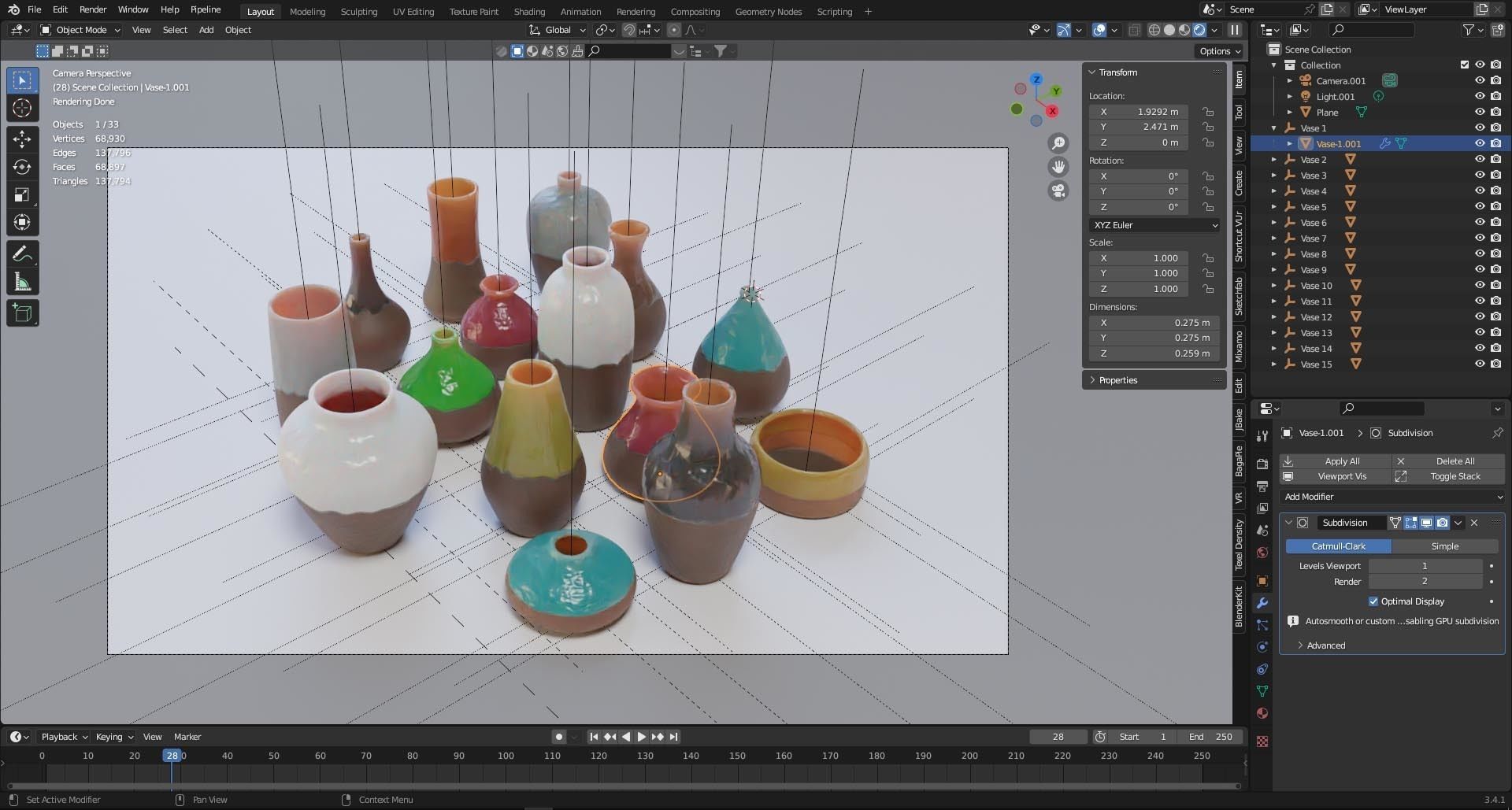Click the Apply All button
The image size is (1512, 810).
tap(1336, 461)
